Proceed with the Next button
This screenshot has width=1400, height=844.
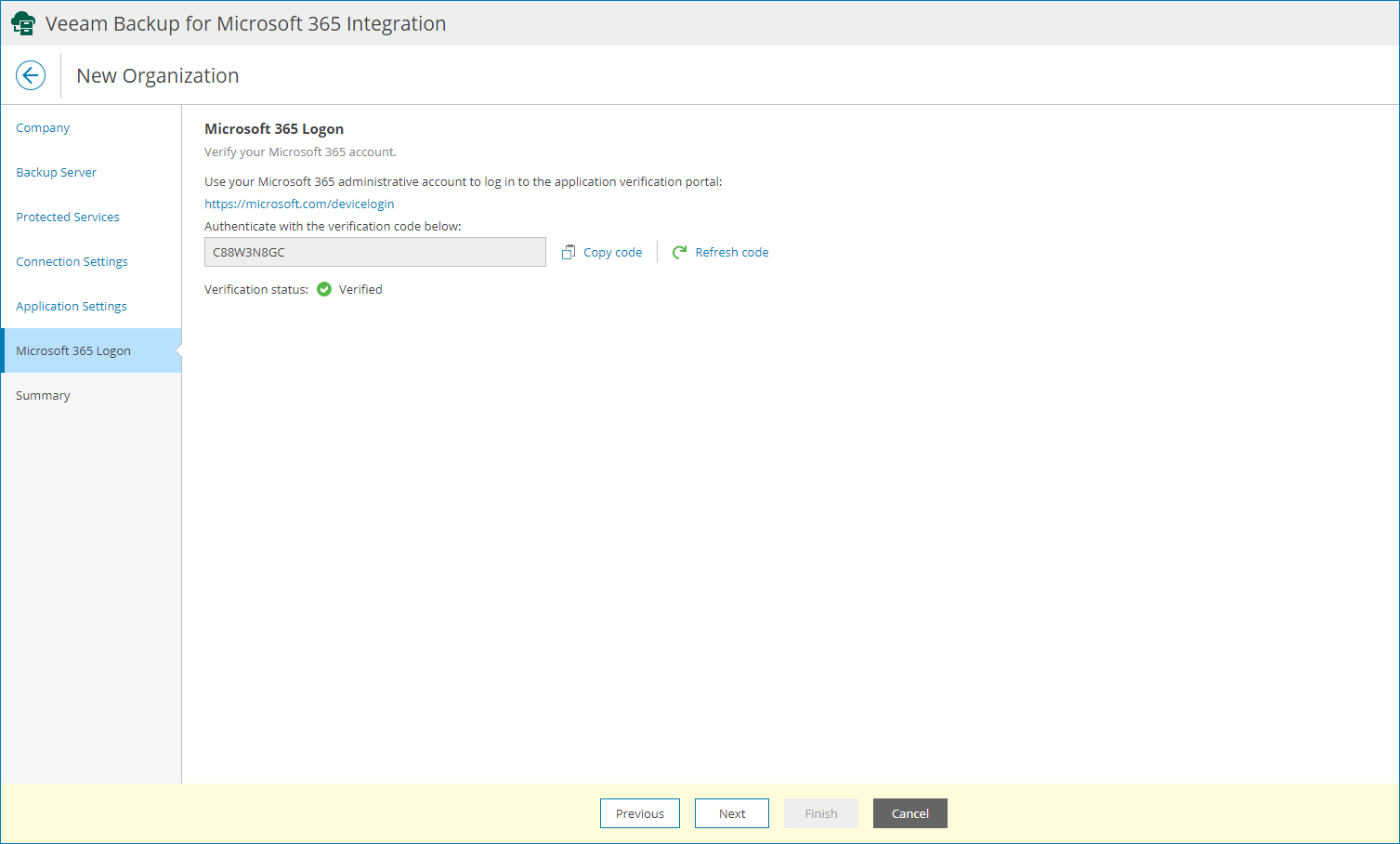tap(732, 813)
